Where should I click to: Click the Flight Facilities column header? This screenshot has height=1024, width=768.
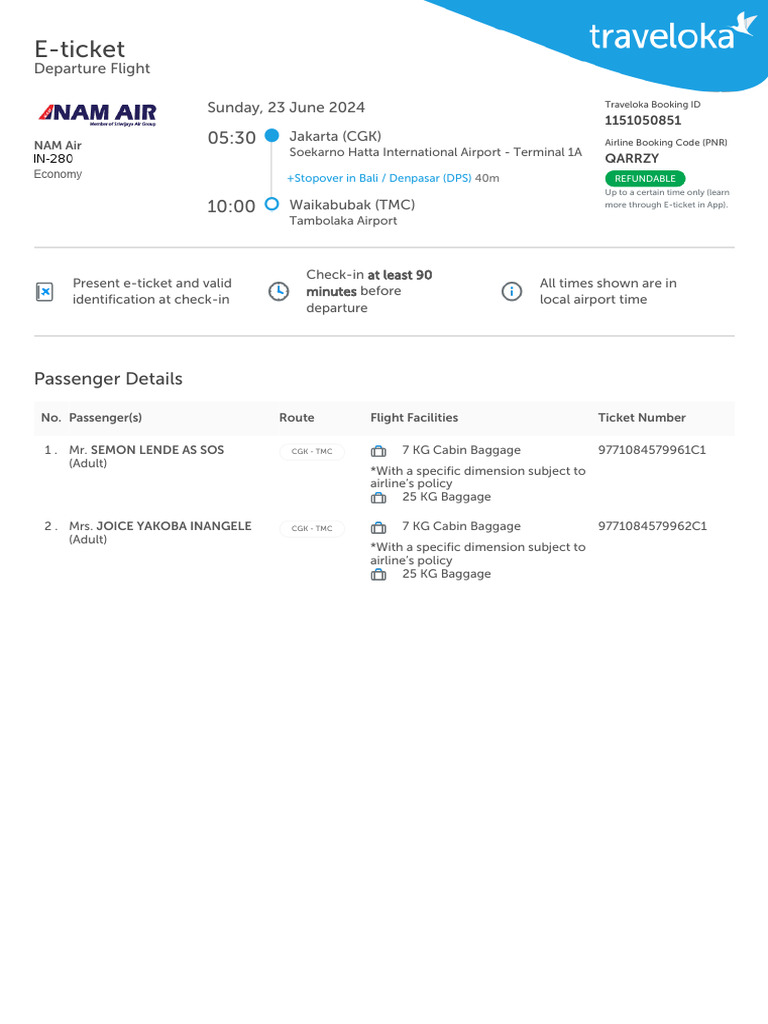point(414,418)
